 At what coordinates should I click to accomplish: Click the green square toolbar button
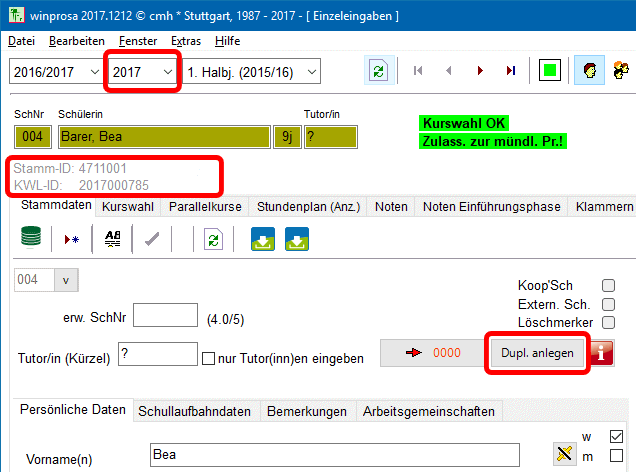[549, 71]
